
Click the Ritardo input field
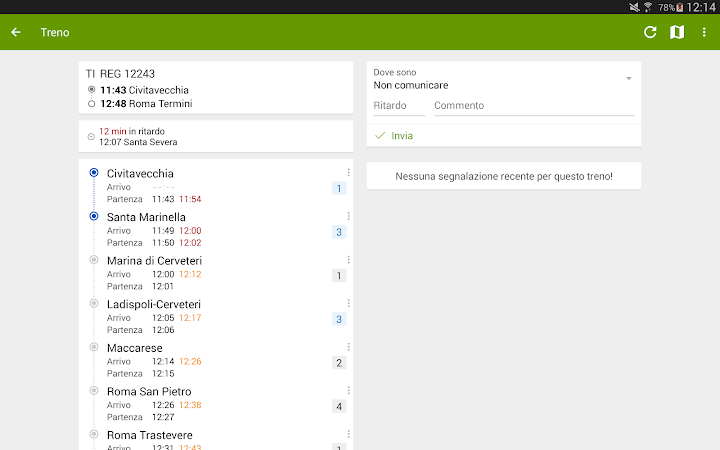point(399,106)
